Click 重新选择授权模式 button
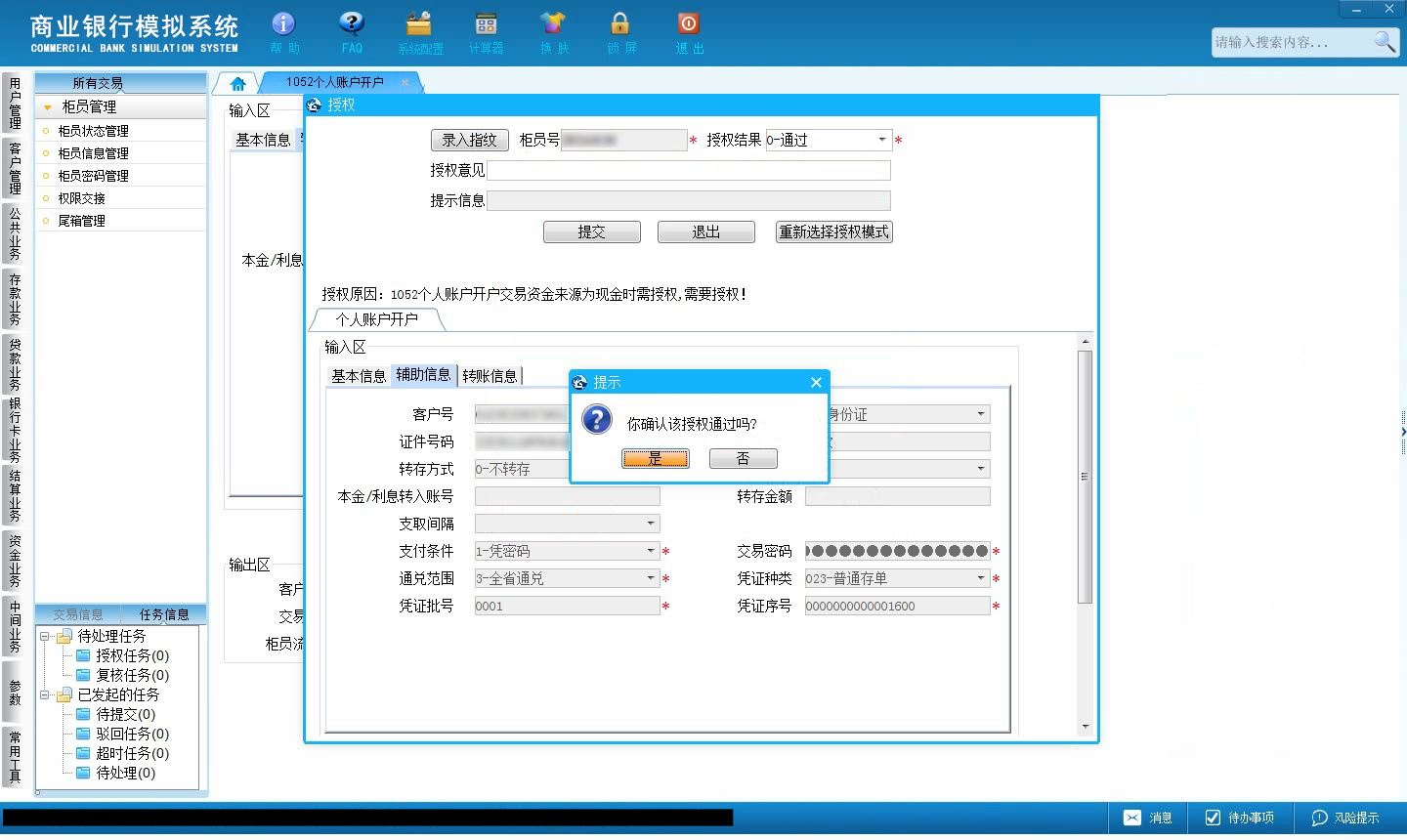This screenshot has height=840, width=1407. point(833,231)
